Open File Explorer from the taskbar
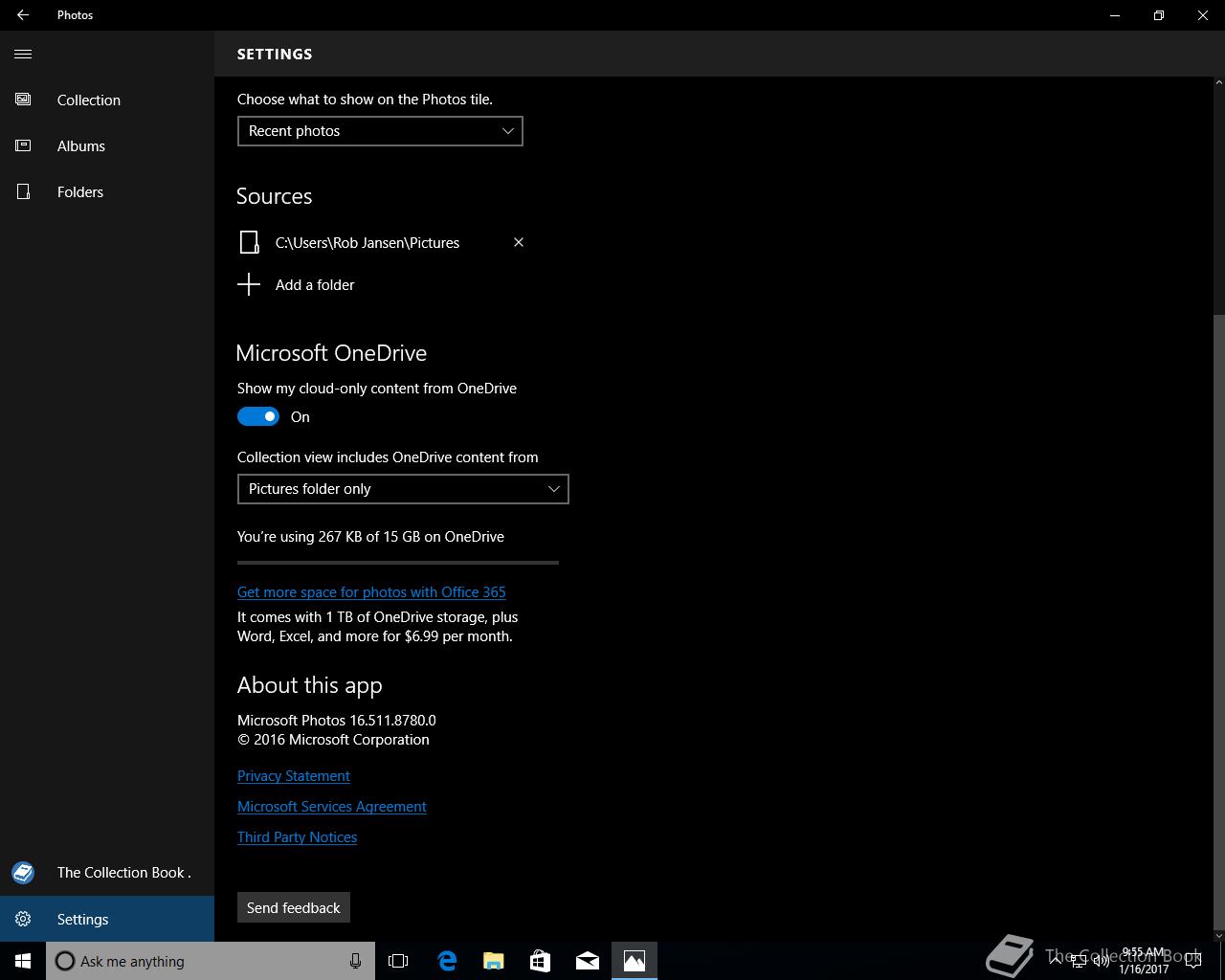This screenshot has width=1225, height=980. (494, 961)
